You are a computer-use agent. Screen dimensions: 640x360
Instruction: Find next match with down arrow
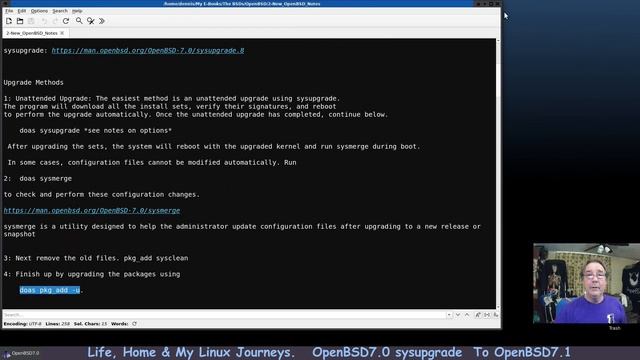(458, 315)
